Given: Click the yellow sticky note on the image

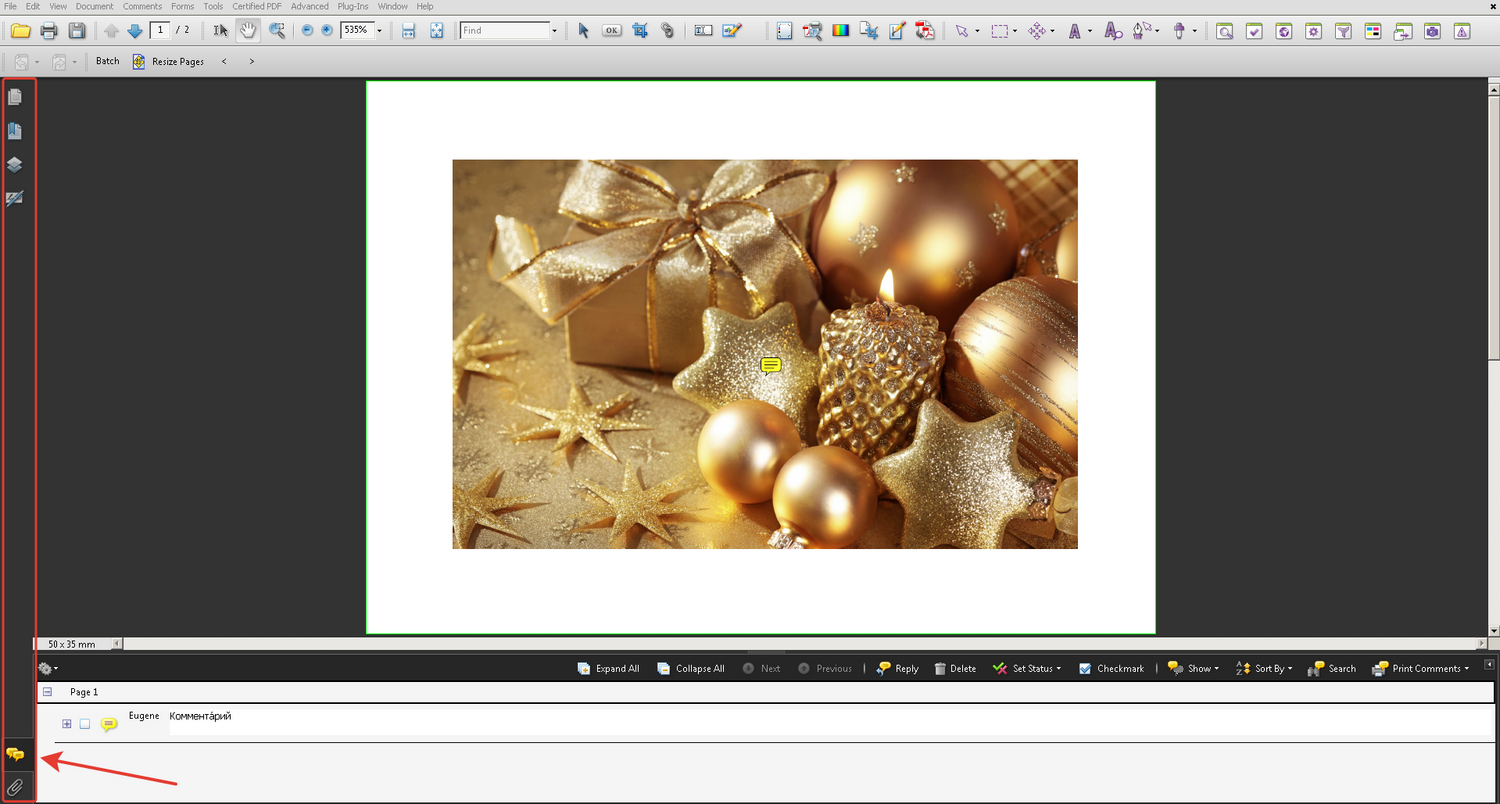Looking at the screenshot, I should point(770,366).
